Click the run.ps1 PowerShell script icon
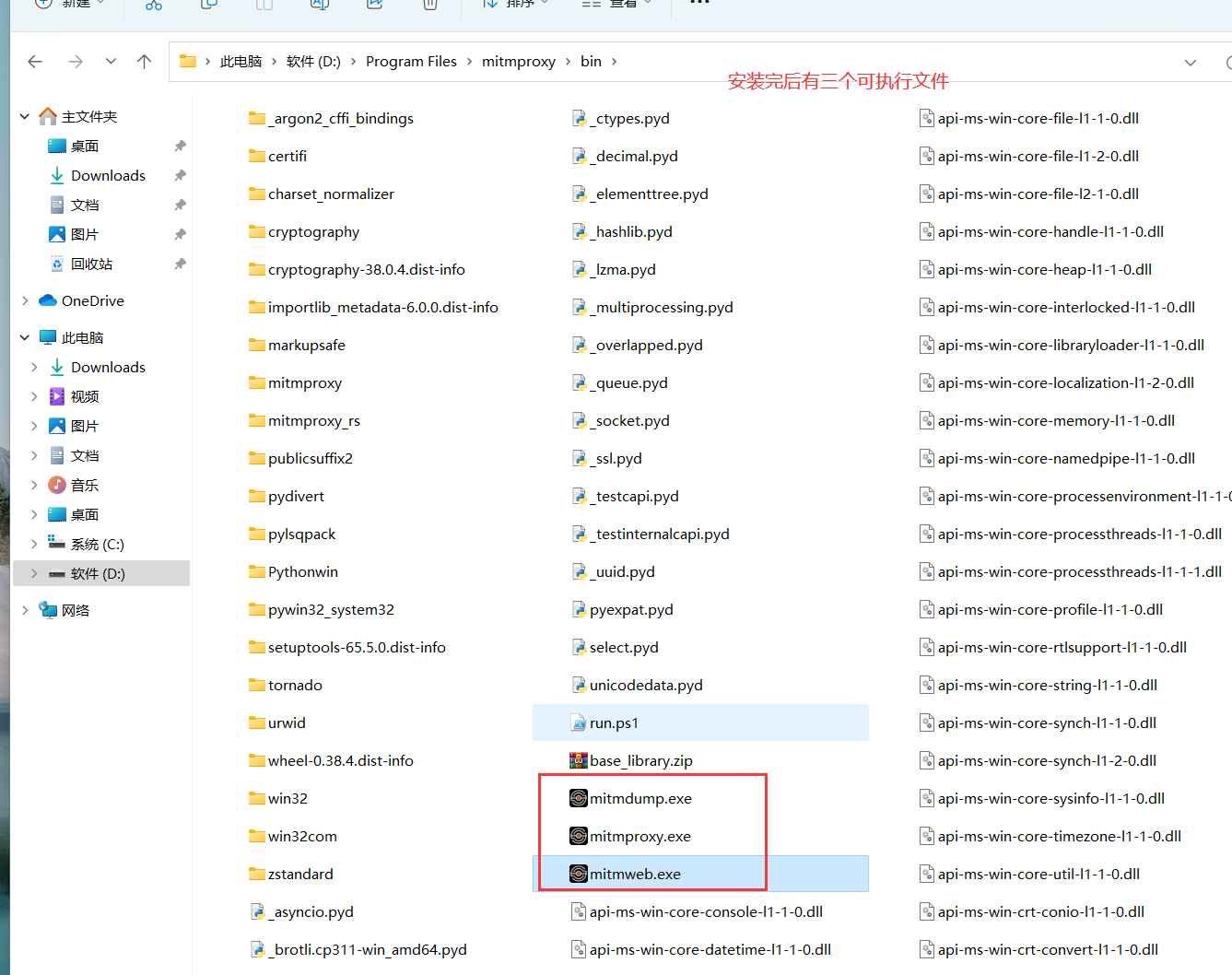This screenshot has height=975, width=1232. (579, 722)
